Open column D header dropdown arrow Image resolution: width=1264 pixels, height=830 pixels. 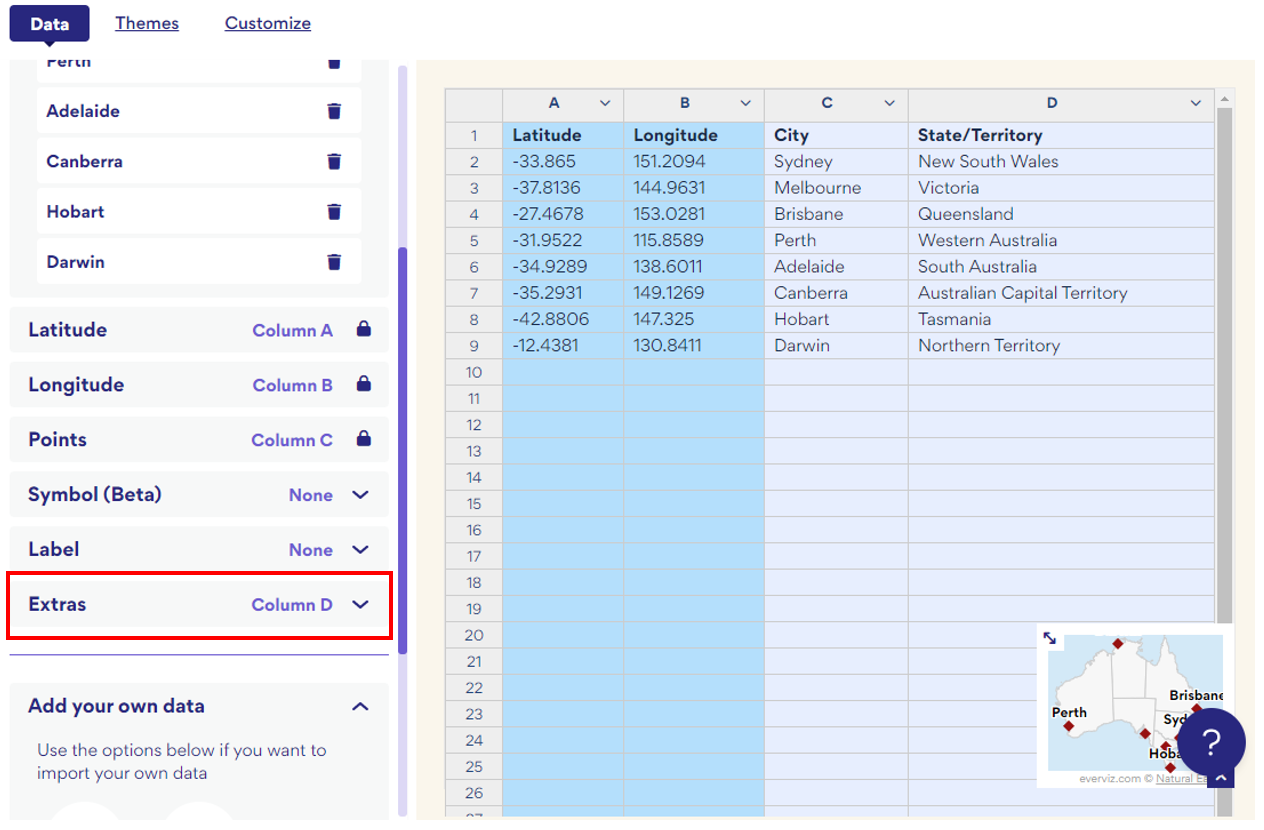(x=1196, y=103)
